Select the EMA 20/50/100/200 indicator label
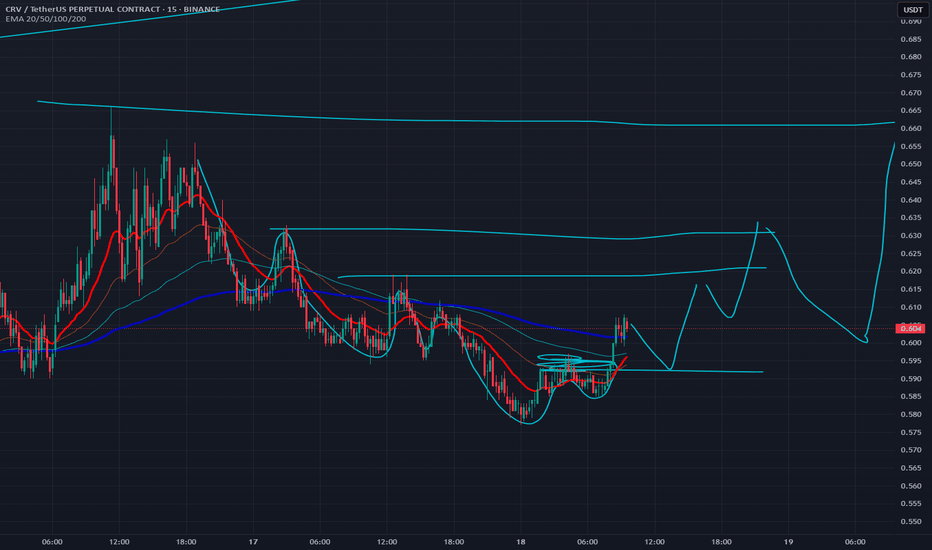The height and width of the screenshot is (550, 932). coord(46,19)
